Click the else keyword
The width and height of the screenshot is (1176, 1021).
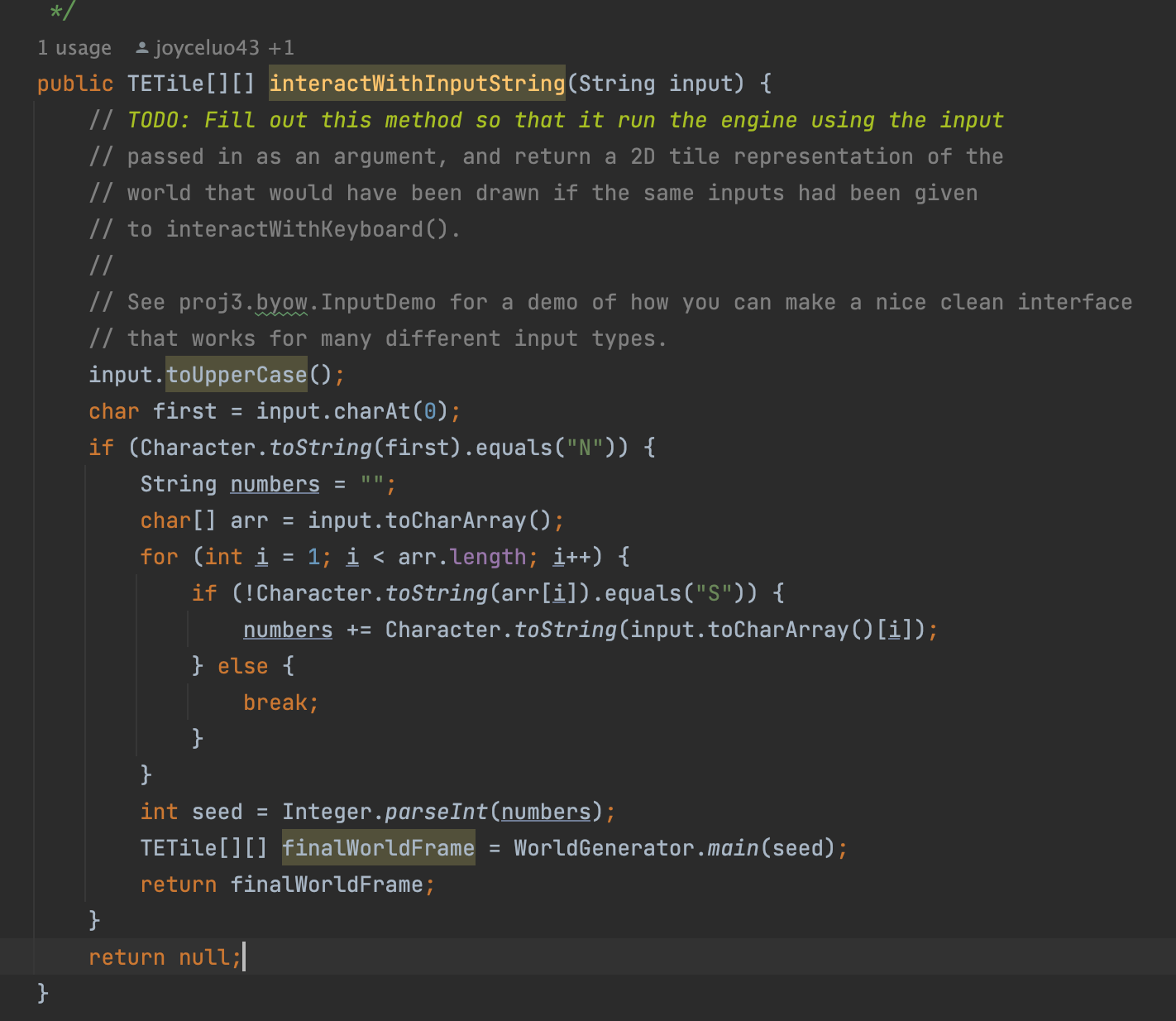pos(243,666)
